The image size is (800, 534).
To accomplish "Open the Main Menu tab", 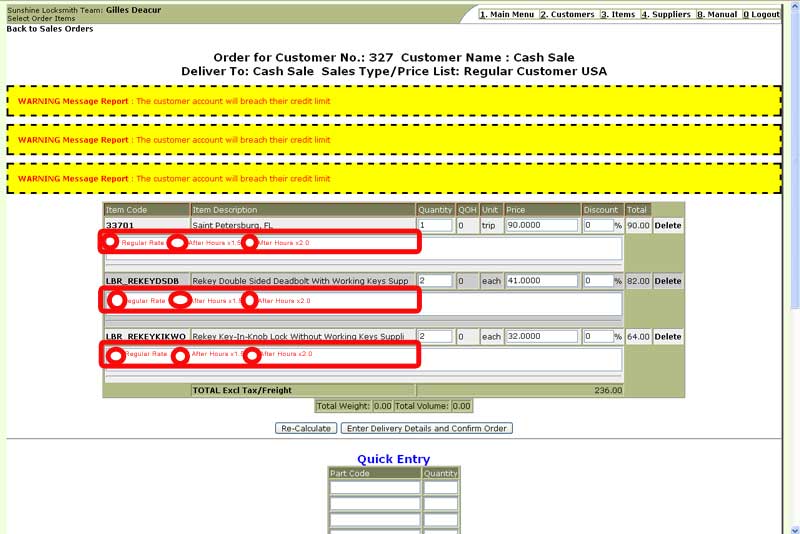I will click(x=507, y=14).
